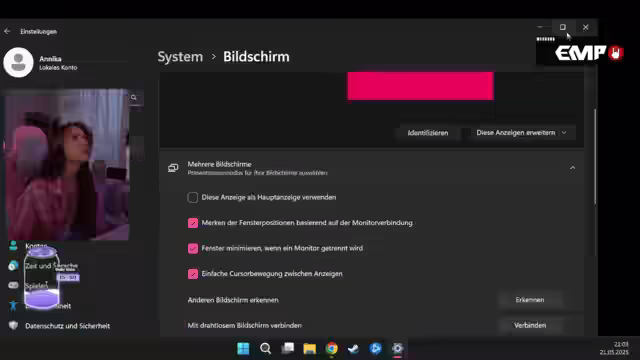This screenshot has height=360, width=640.
Task: Open the Windows Start menu
Action: (x=243, y=349)
